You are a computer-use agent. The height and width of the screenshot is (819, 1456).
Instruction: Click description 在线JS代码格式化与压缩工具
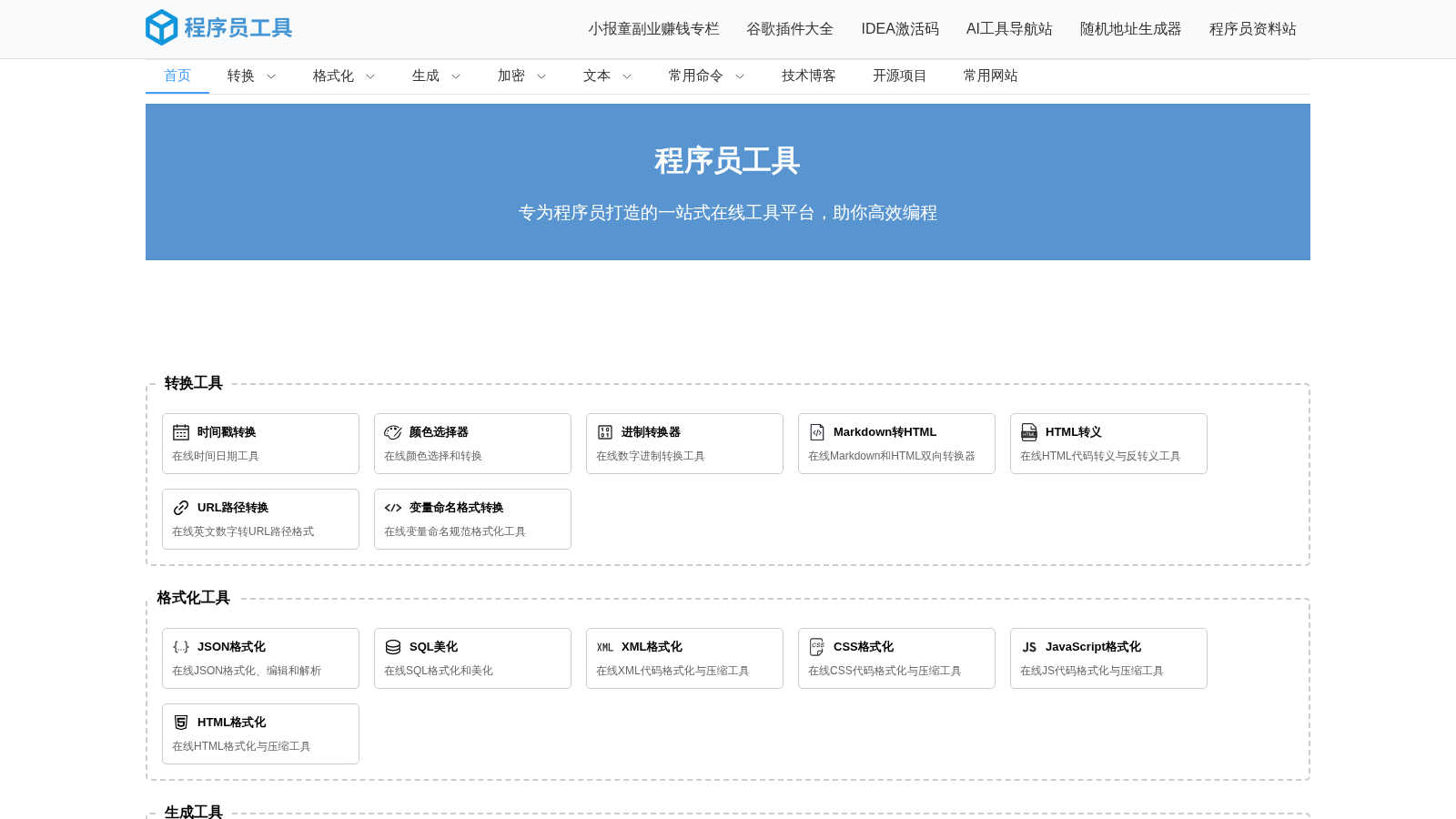[x=1092, y=671]
